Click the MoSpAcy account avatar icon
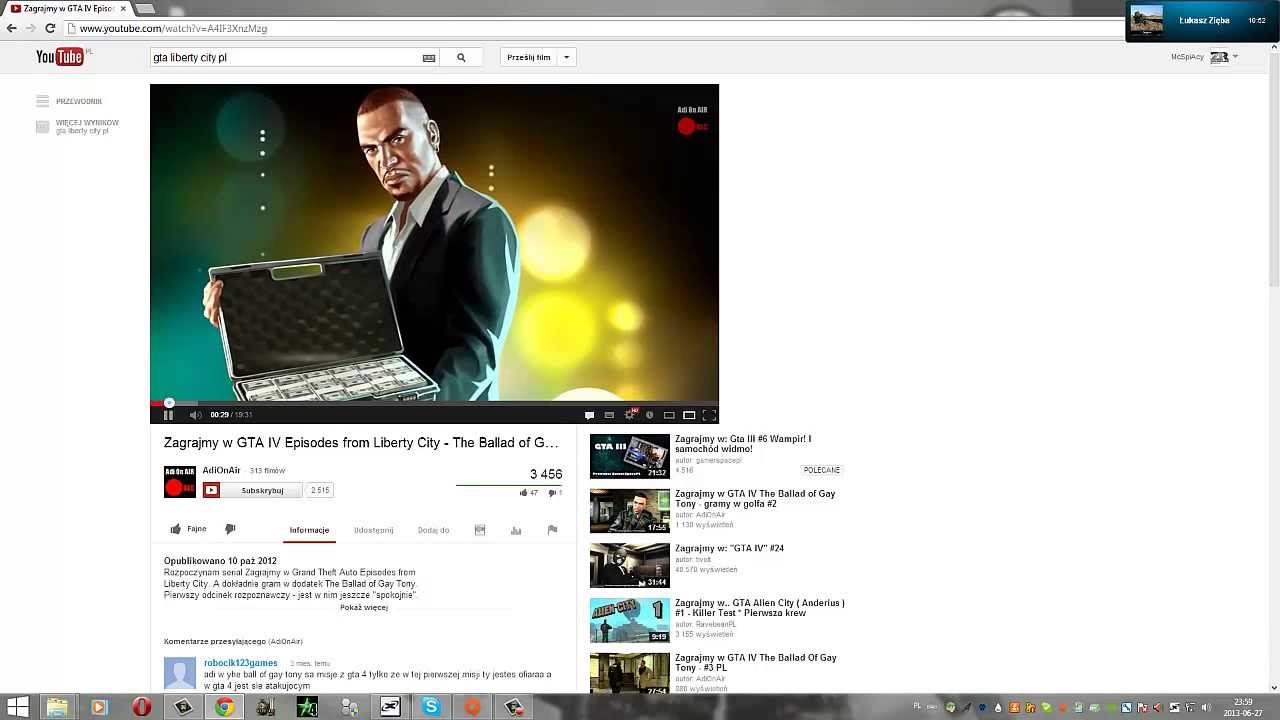Image resolution: width=1280 pixels, height=720 pixels. coord(1219,57)
